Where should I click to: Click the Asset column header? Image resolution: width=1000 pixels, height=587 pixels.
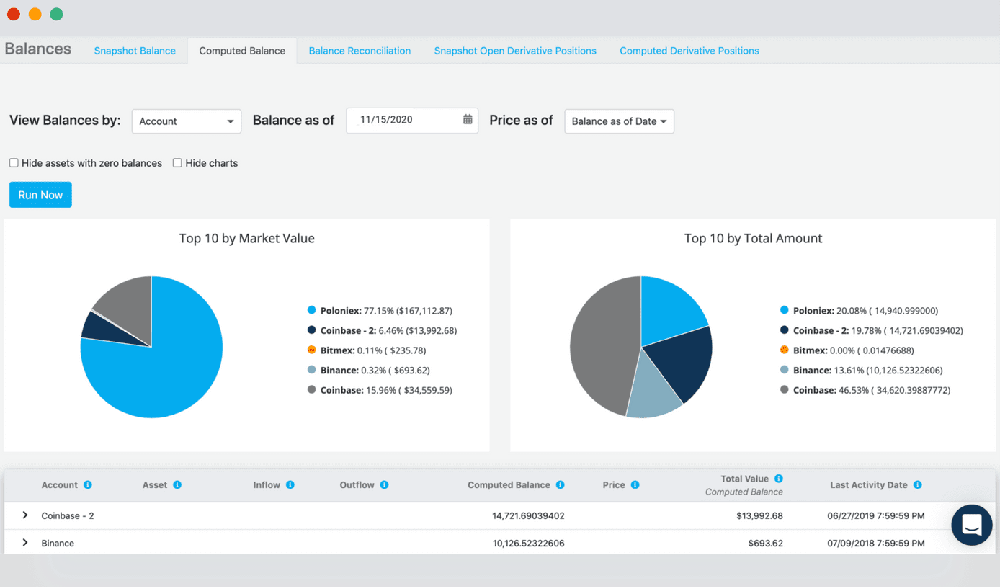point(155,485)
